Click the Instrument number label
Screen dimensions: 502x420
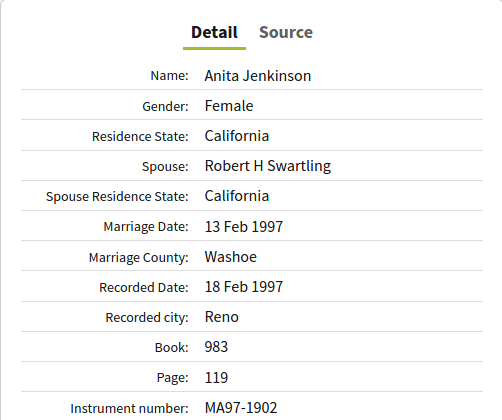[129, 408]
